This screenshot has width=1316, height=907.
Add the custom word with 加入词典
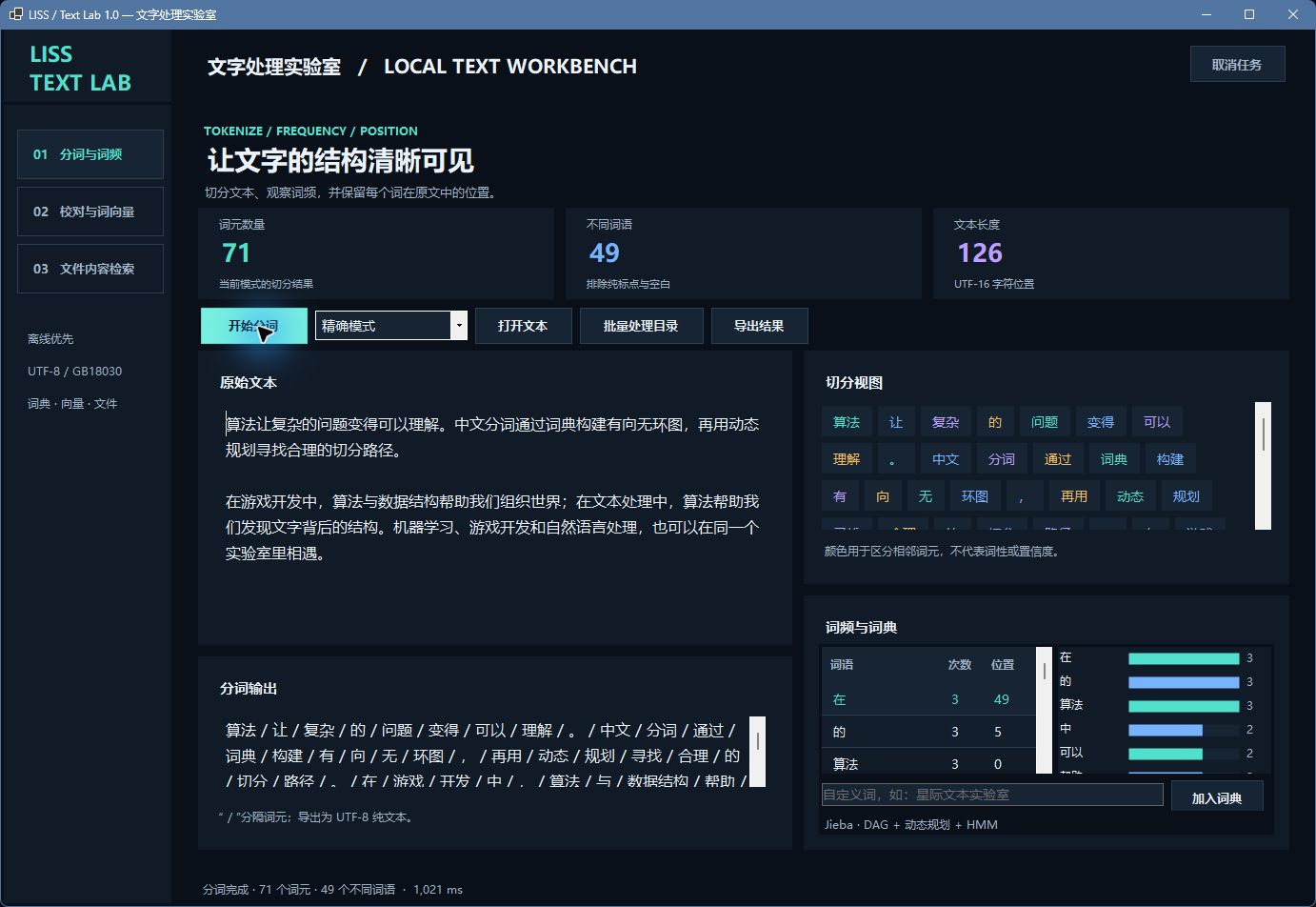pos(1217,798)
